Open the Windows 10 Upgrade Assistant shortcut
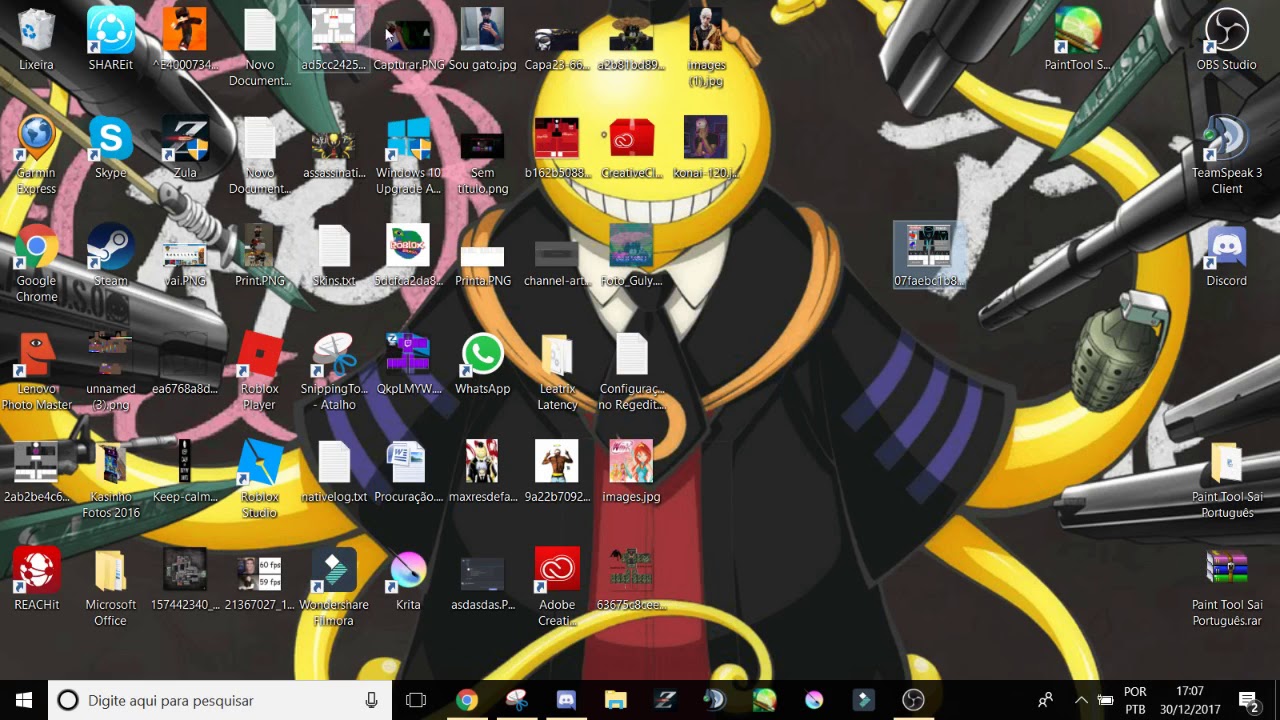 (408, 156)
